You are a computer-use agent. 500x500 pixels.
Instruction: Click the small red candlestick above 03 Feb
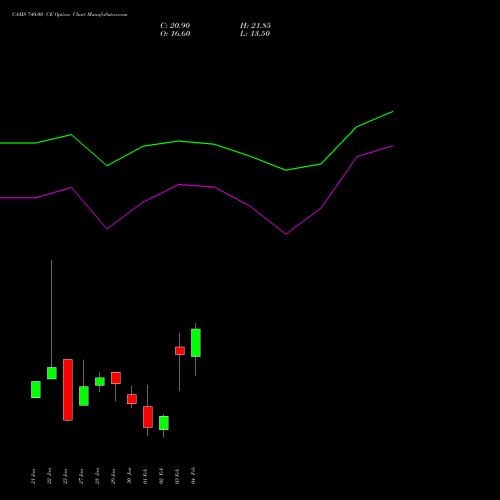(x=180, y=351)
